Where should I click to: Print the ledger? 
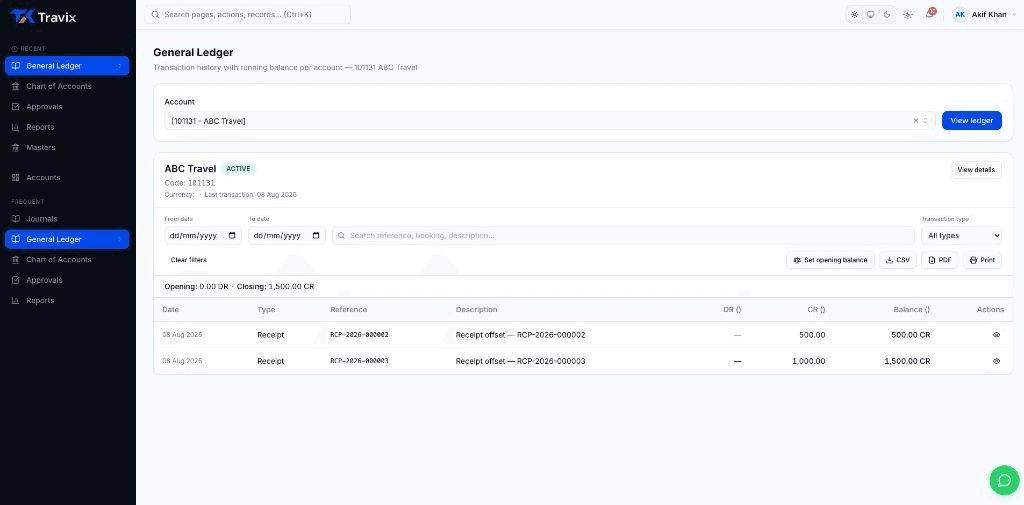pyautogui.click(x=982, y=260)
